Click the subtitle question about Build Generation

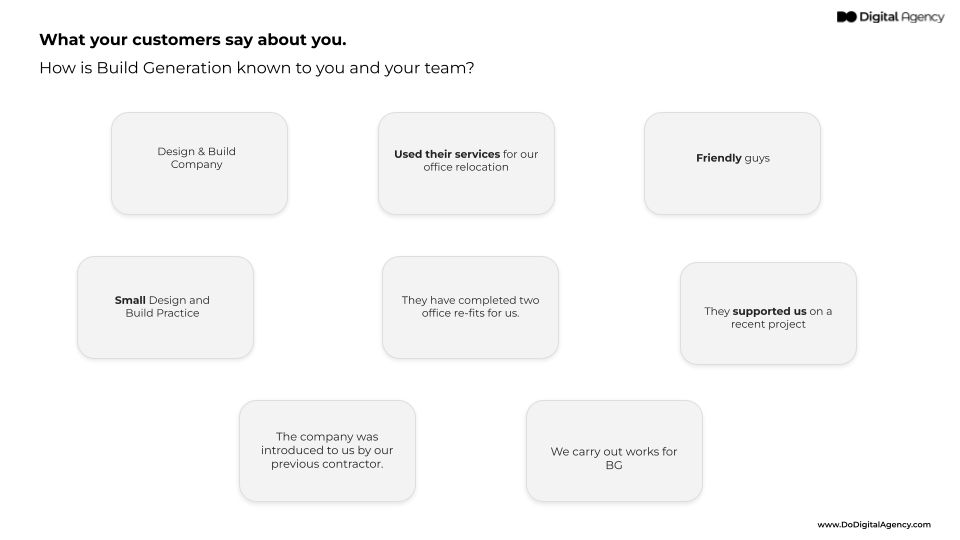(x=255, y=68)
